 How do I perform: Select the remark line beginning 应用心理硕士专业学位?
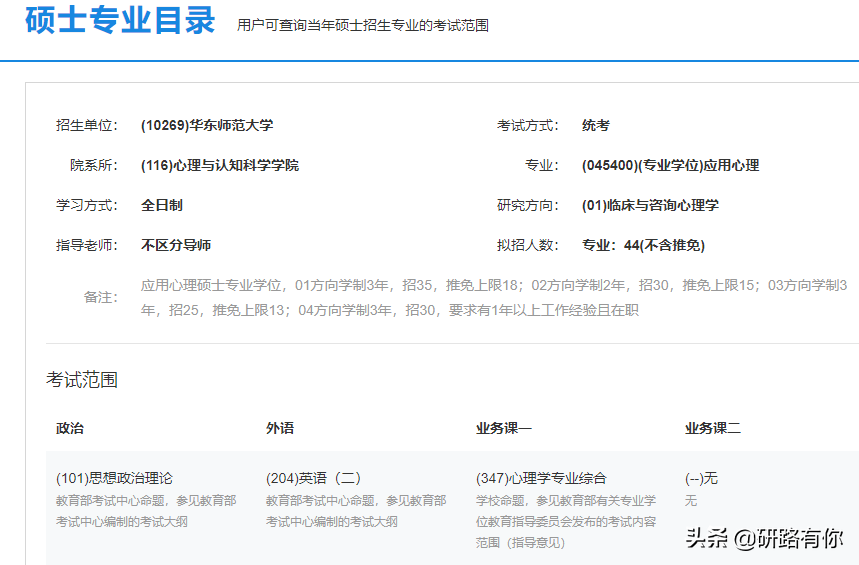[x=494, y=286]
